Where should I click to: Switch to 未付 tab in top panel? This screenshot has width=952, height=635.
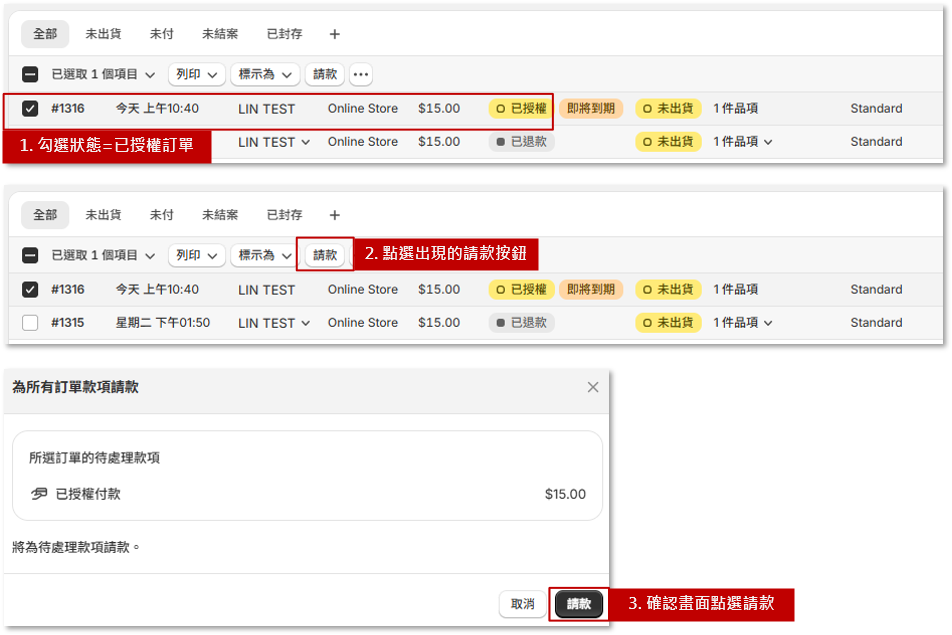(161, 34)
